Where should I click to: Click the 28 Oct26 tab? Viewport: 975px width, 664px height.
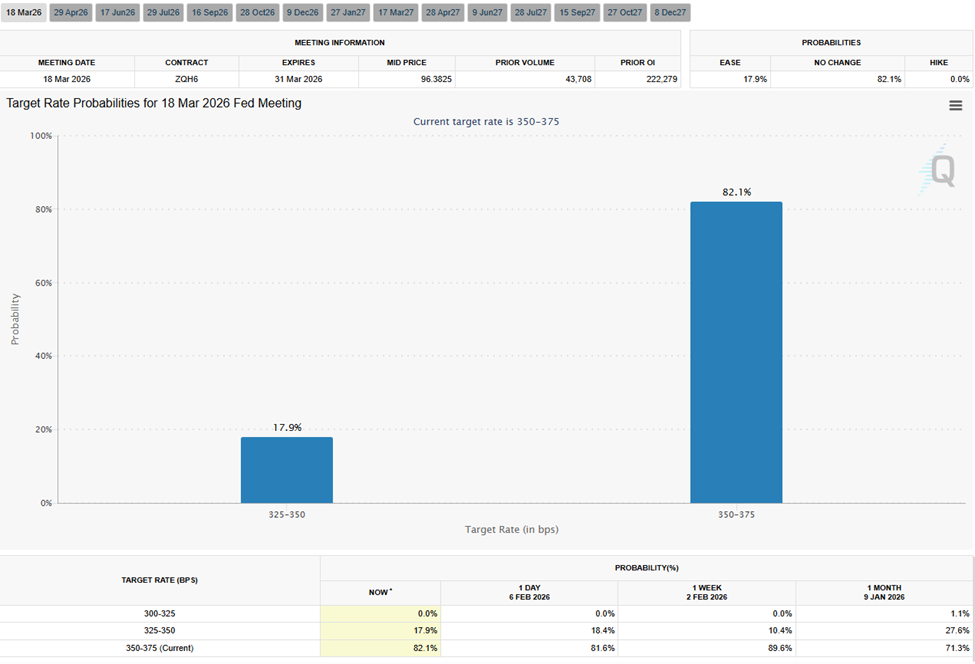[x=256, y=14]
